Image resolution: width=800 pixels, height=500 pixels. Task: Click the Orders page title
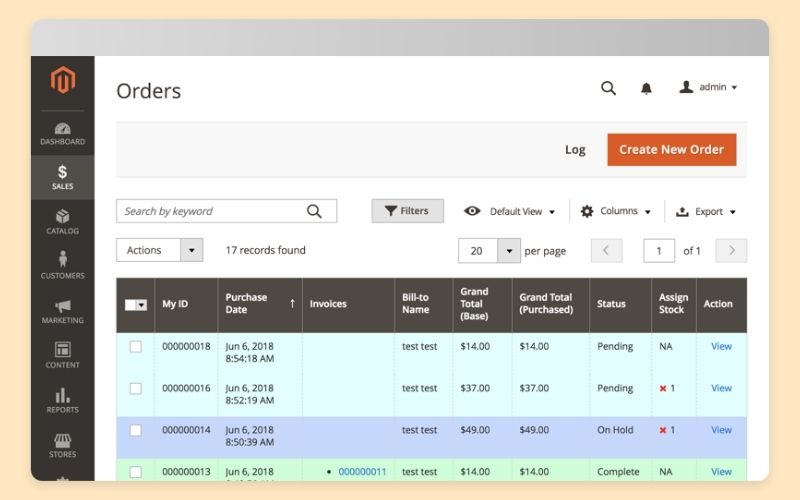coord(148,91)
